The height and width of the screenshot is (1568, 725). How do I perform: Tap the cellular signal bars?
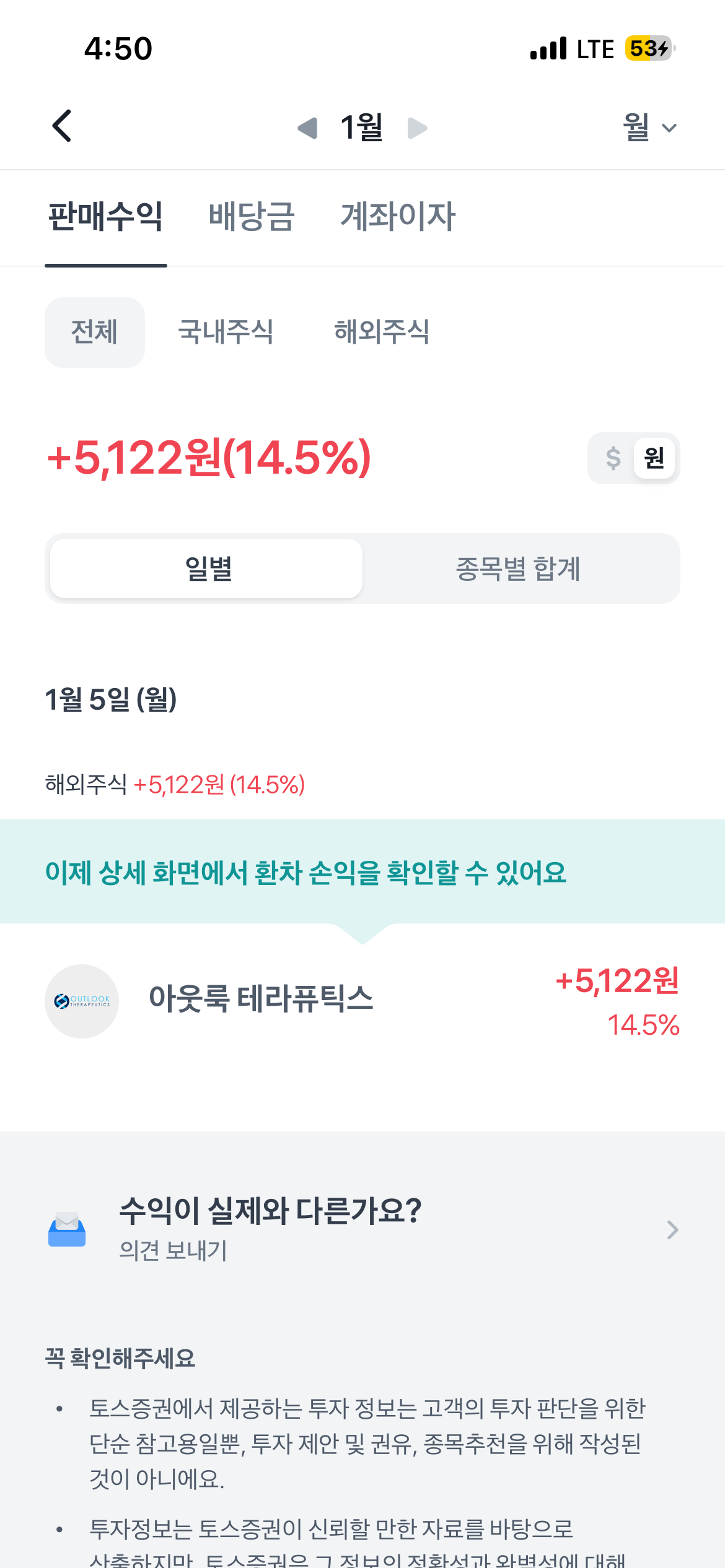click(548, 48)
